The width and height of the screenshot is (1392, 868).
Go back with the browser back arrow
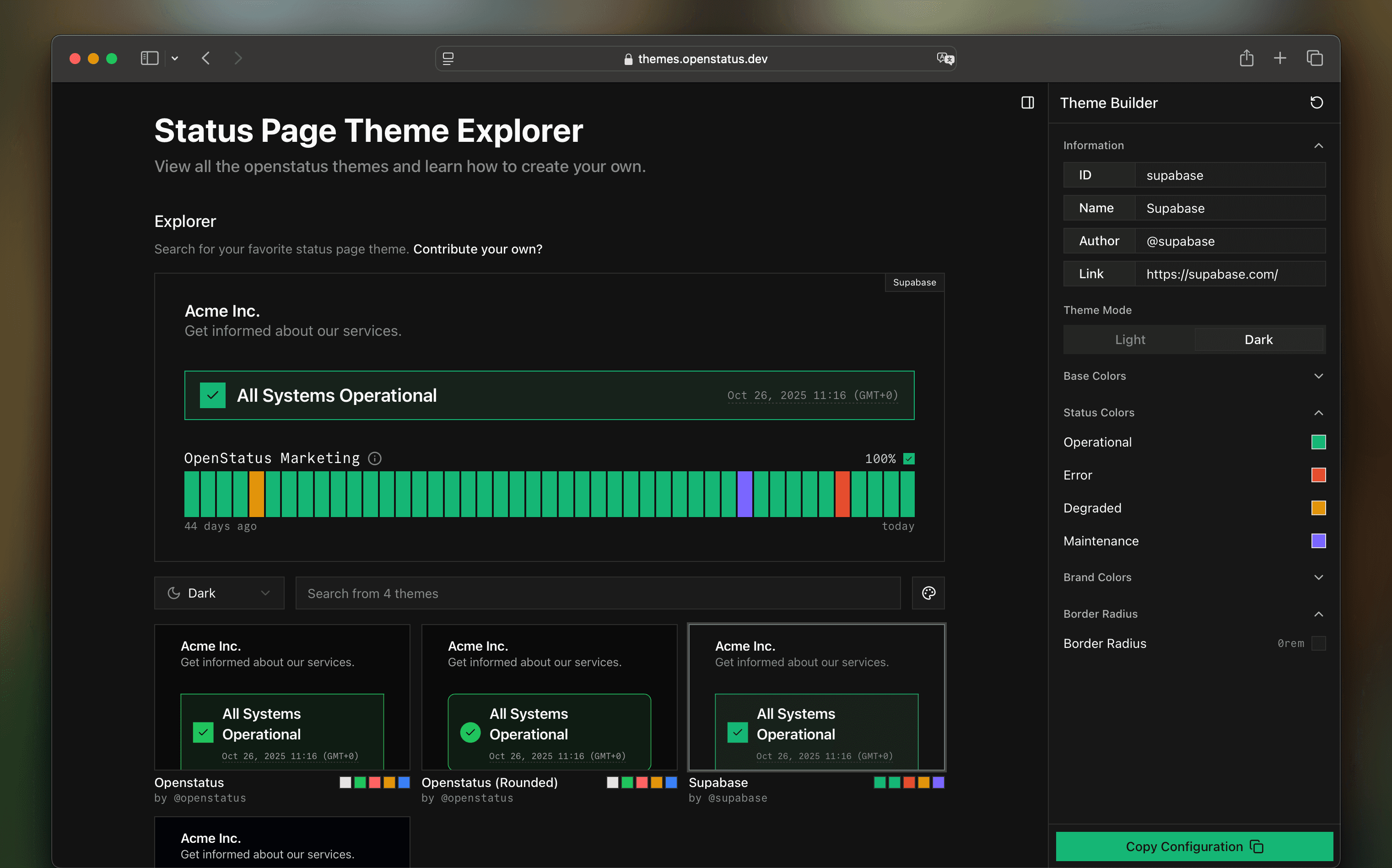(x=206, y=59)
